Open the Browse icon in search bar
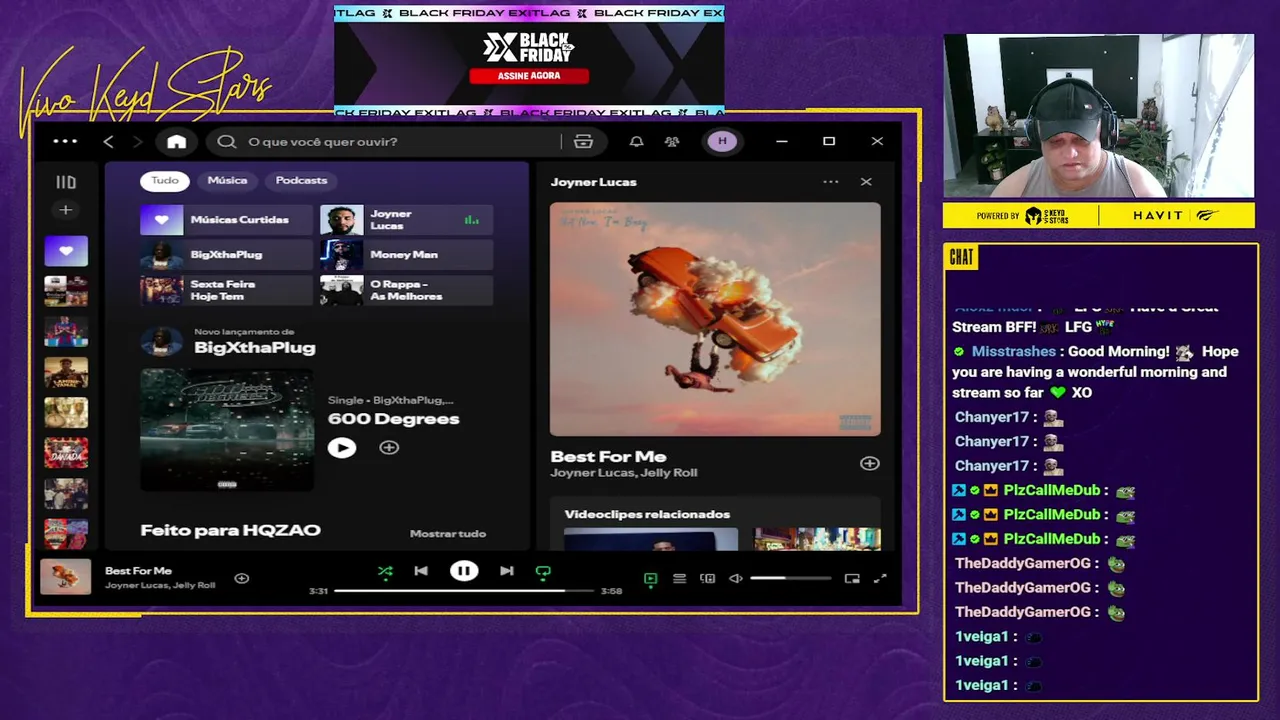Screen dimensions: 1280x720 pos(583,142)
